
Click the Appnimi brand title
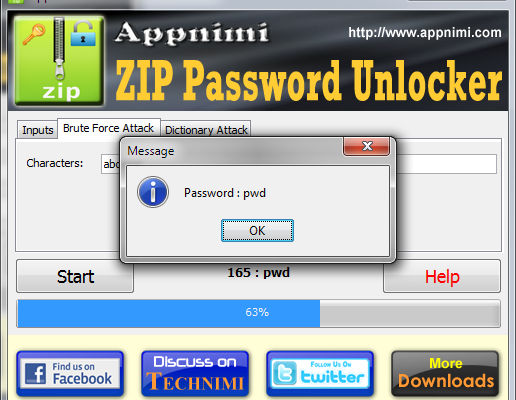[x=192, y=33]
